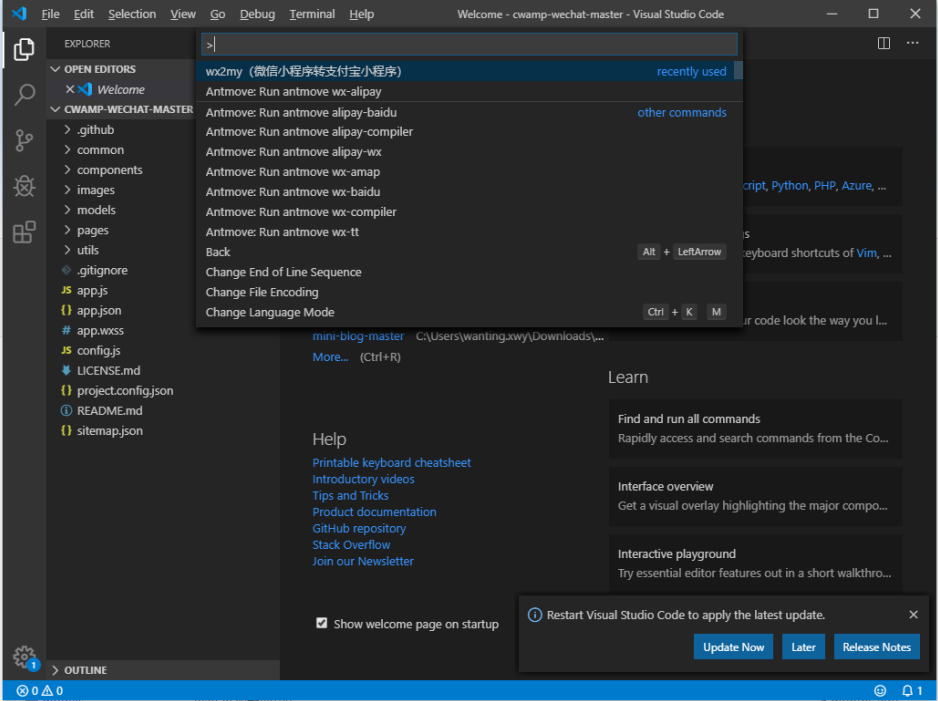Screen dimensions: 938x701
Task: Open the GitHub repository link
Action: tap(359, 528)
